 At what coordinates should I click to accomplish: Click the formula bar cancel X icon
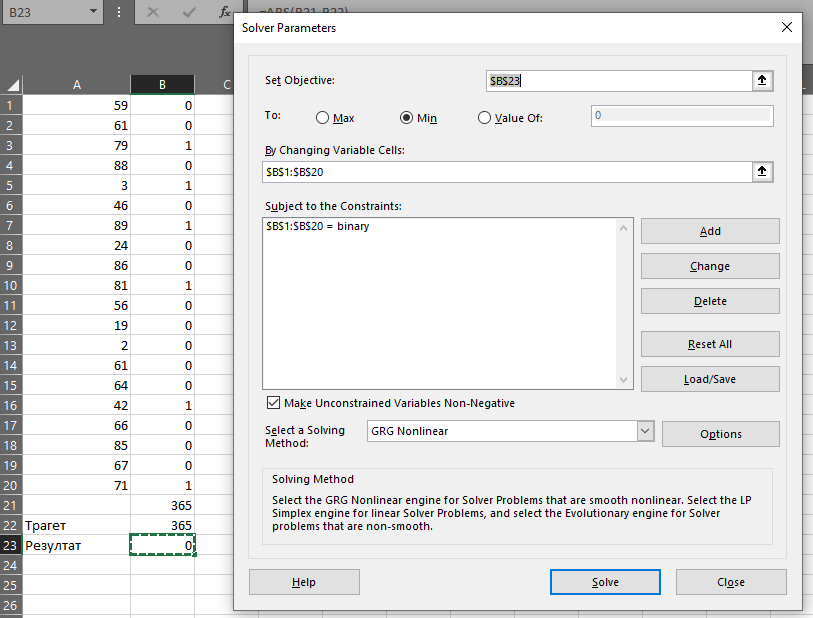153,13
